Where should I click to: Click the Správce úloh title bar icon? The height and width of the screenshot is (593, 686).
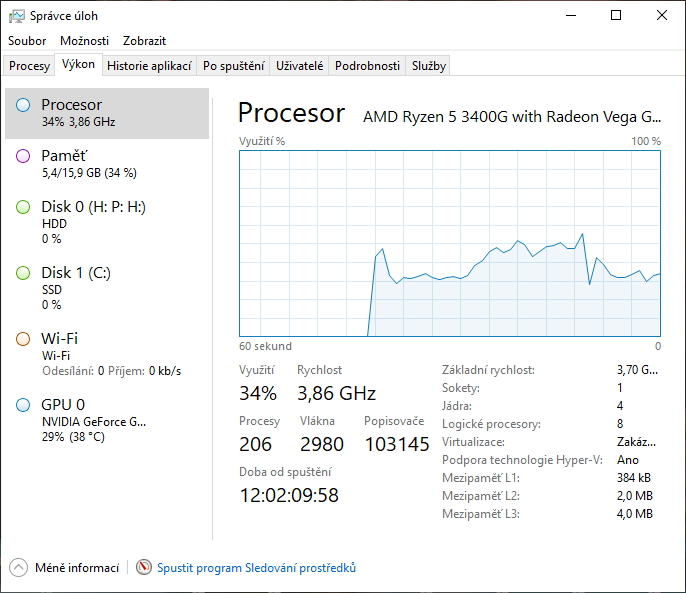(17, 16)
